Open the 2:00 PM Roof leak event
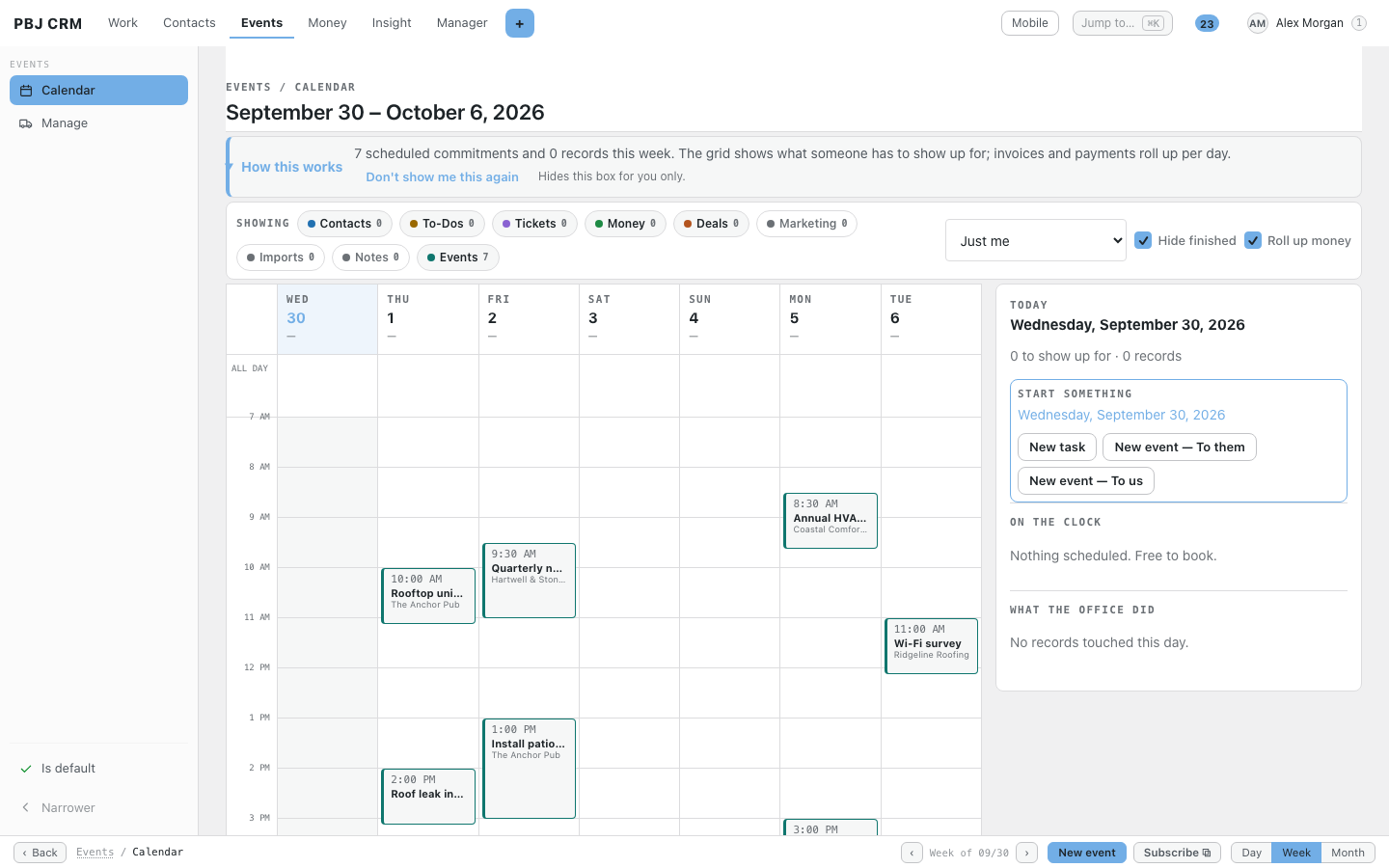This screenshot has height=868, width=1389. (x=428, y=797)
